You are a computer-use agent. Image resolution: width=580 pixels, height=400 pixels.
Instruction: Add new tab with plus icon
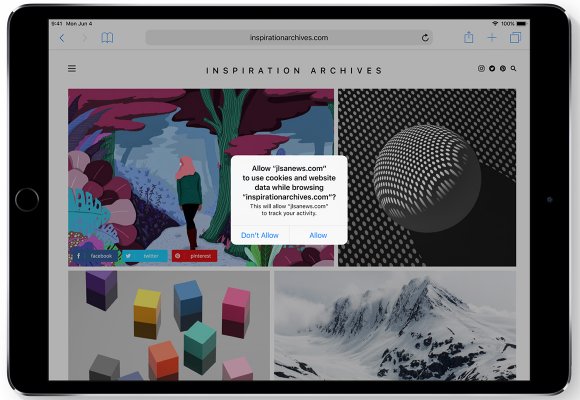492,38
